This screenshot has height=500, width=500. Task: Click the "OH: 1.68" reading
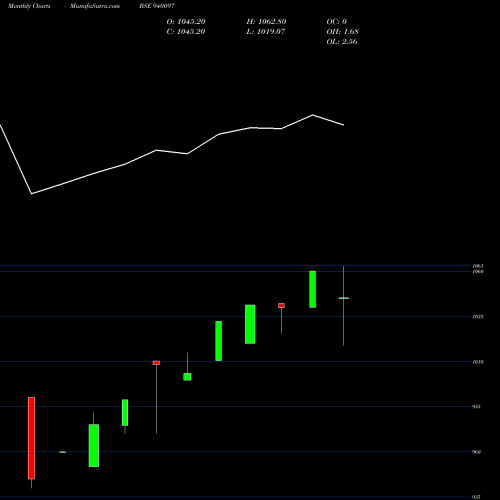(343, 32)
